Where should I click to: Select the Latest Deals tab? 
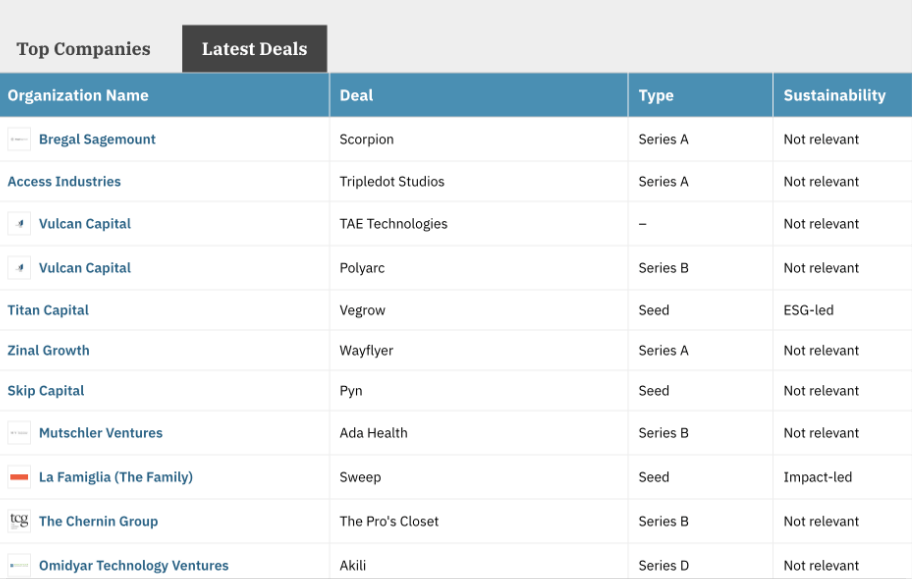click(254, 49)
